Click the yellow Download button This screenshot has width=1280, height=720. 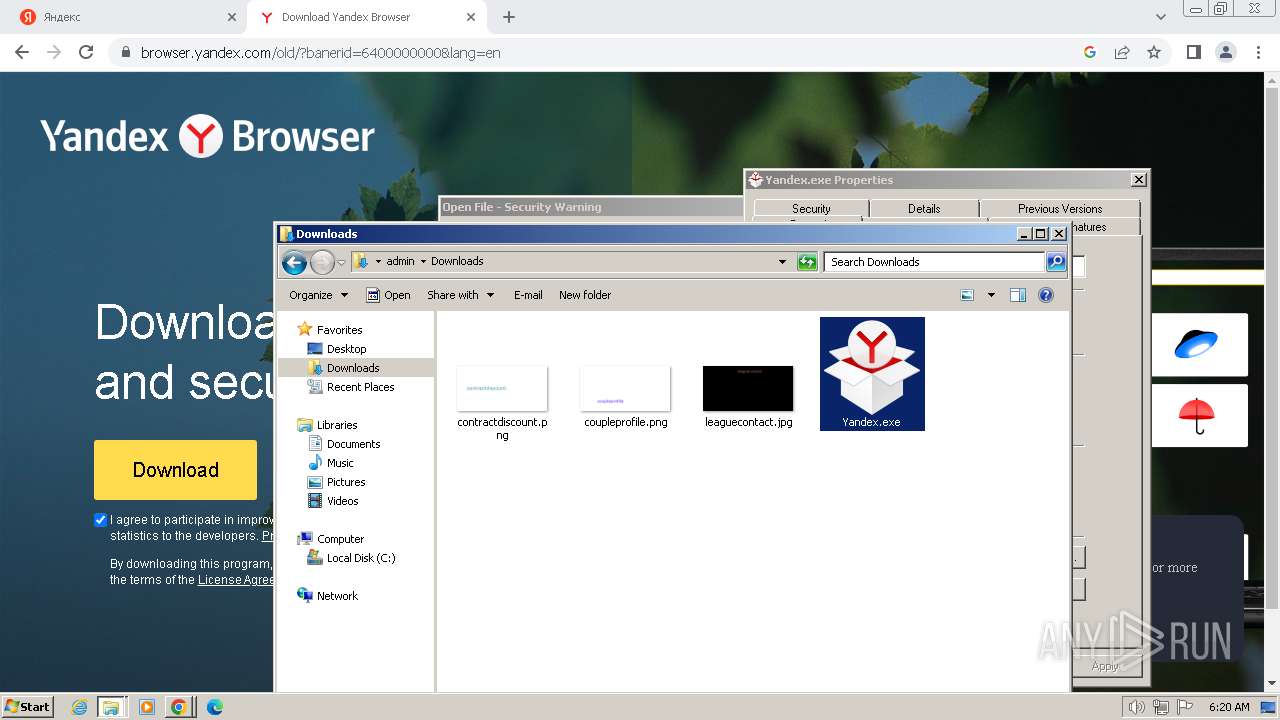click(176, 470)
